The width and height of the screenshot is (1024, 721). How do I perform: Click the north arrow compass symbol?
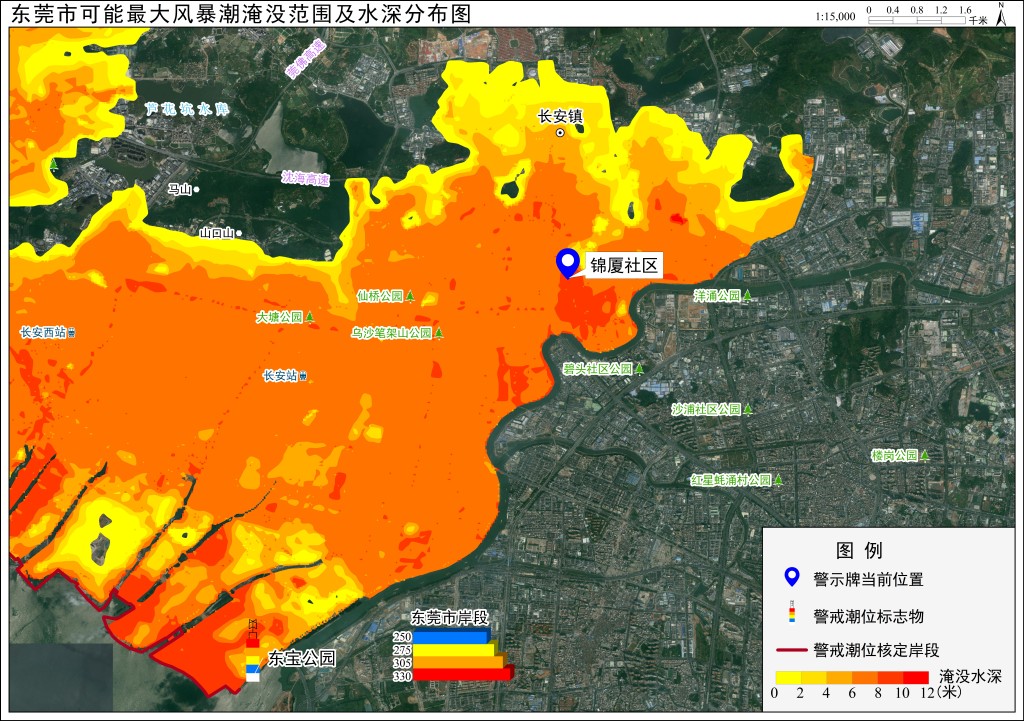[1000, 14]
